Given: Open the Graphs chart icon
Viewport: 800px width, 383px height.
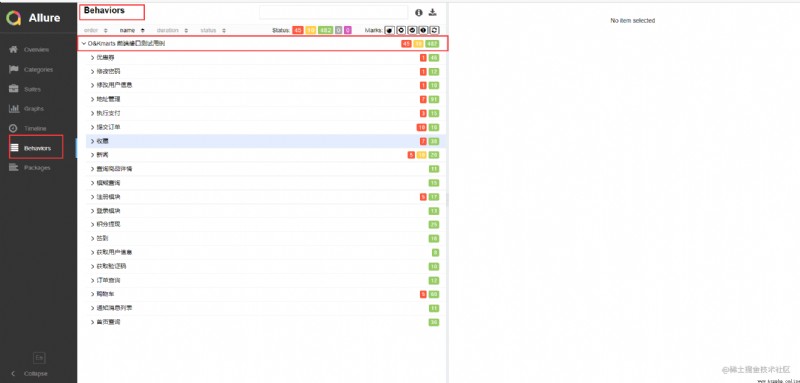Looking at the screenshot, I should coord(14,109).
